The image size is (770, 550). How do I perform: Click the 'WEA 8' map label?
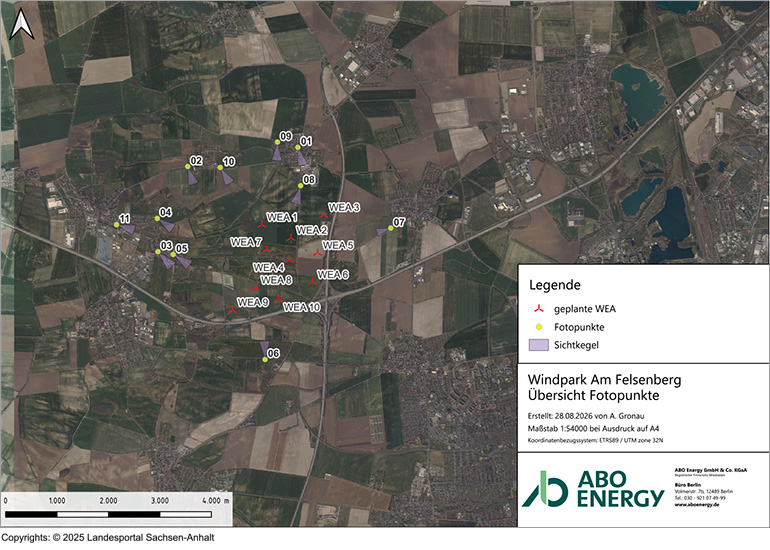coord(276,280)
